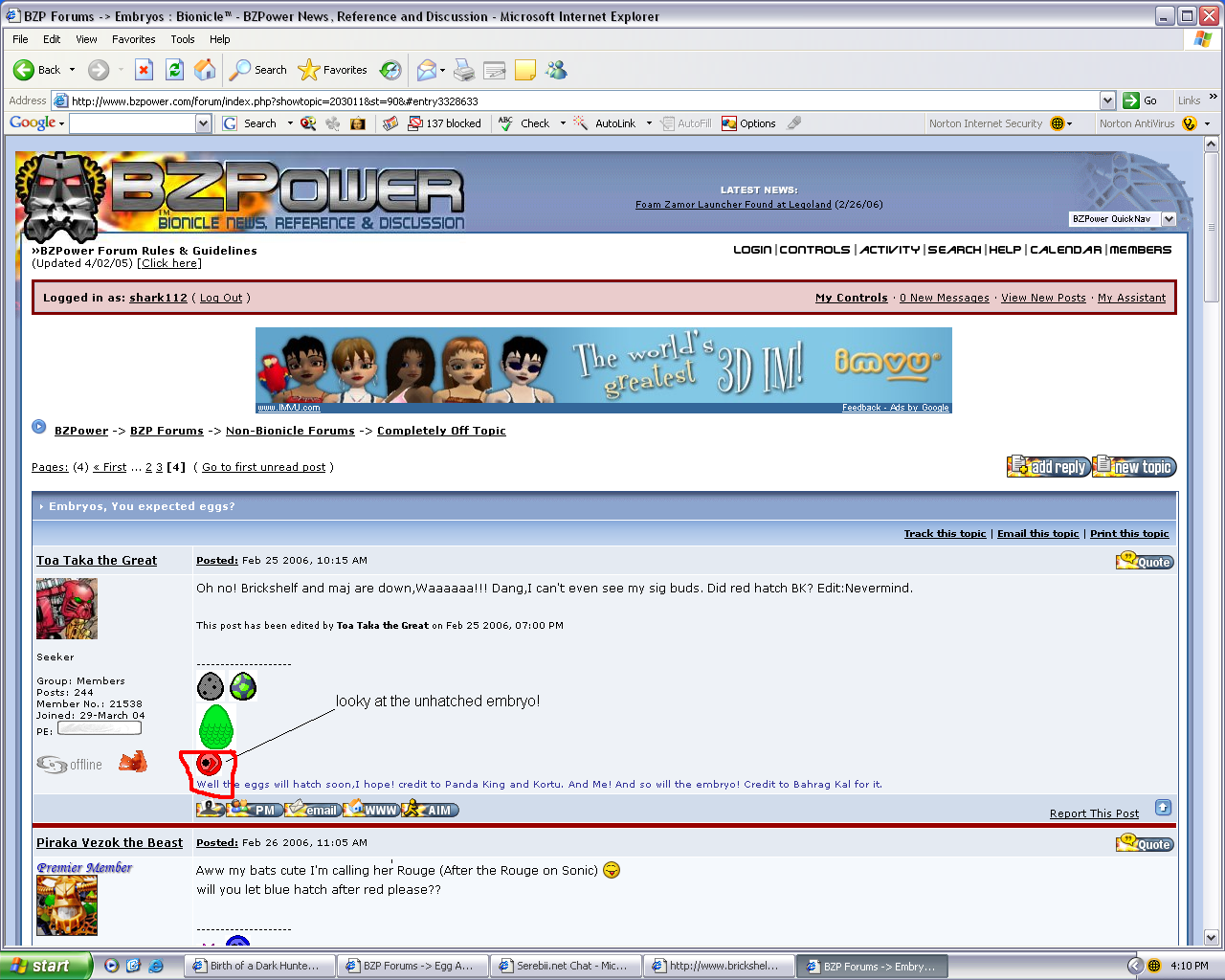Click the Log Out link
This screenshot has width=1225, height=980.
[221, 298]
